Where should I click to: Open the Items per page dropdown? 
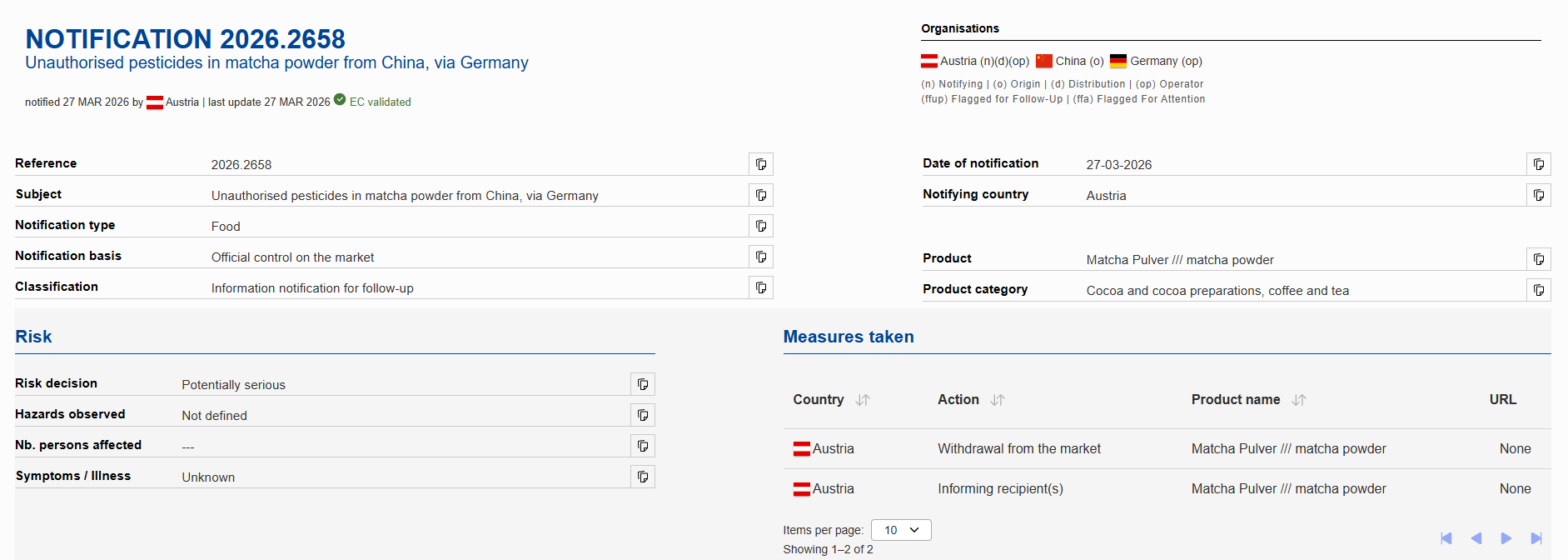(900, 530)
